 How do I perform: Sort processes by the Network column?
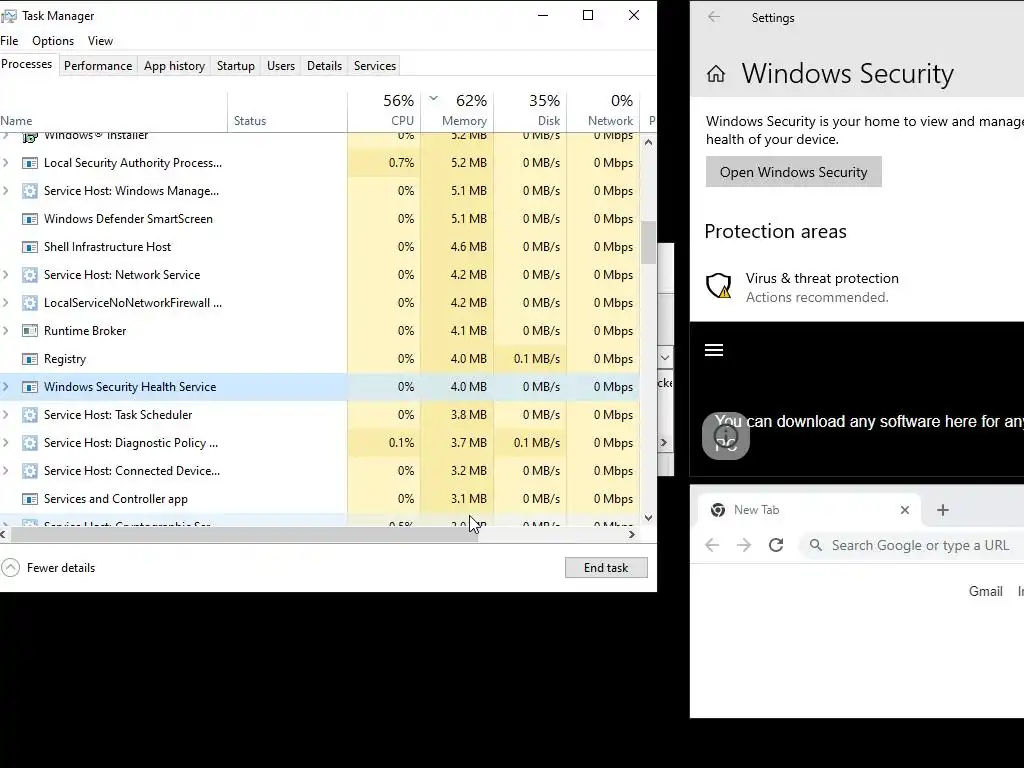coord(603,111)
